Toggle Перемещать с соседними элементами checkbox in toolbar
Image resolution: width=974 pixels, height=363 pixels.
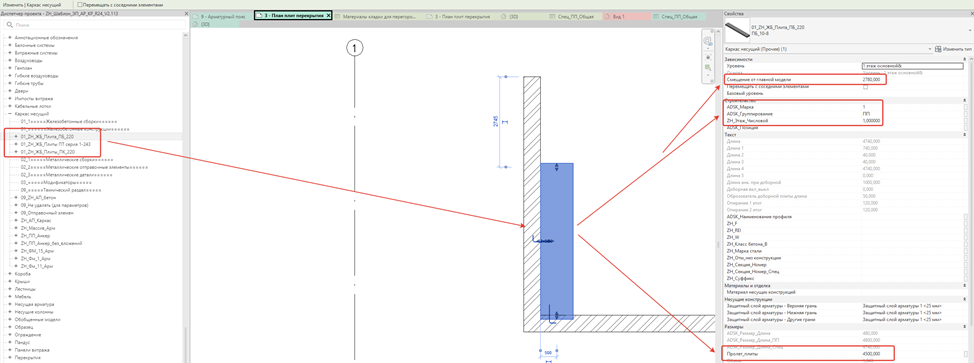(80, 4)
